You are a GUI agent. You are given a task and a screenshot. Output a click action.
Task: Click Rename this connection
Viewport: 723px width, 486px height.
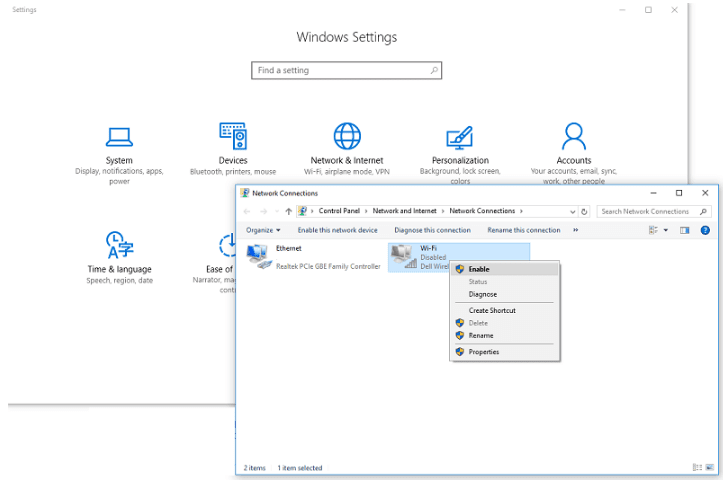coord(524,230)
